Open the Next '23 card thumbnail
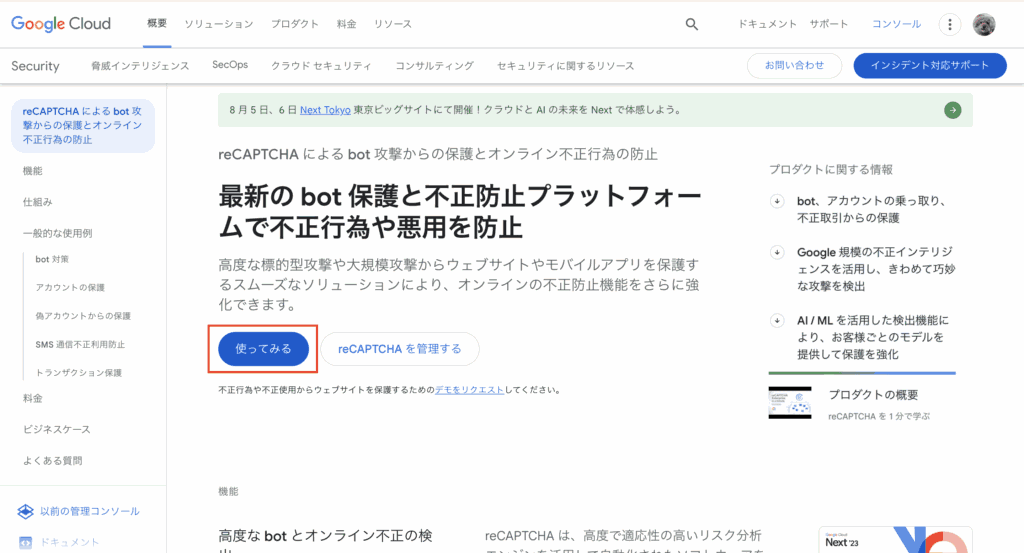 click(895, 540)
